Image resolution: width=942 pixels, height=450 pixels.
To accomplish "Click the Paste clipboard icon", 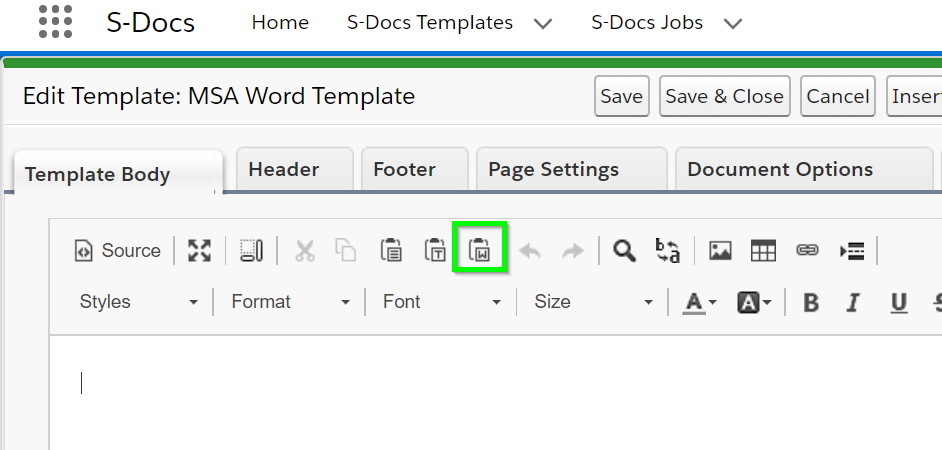I will (x=391, y=250).
